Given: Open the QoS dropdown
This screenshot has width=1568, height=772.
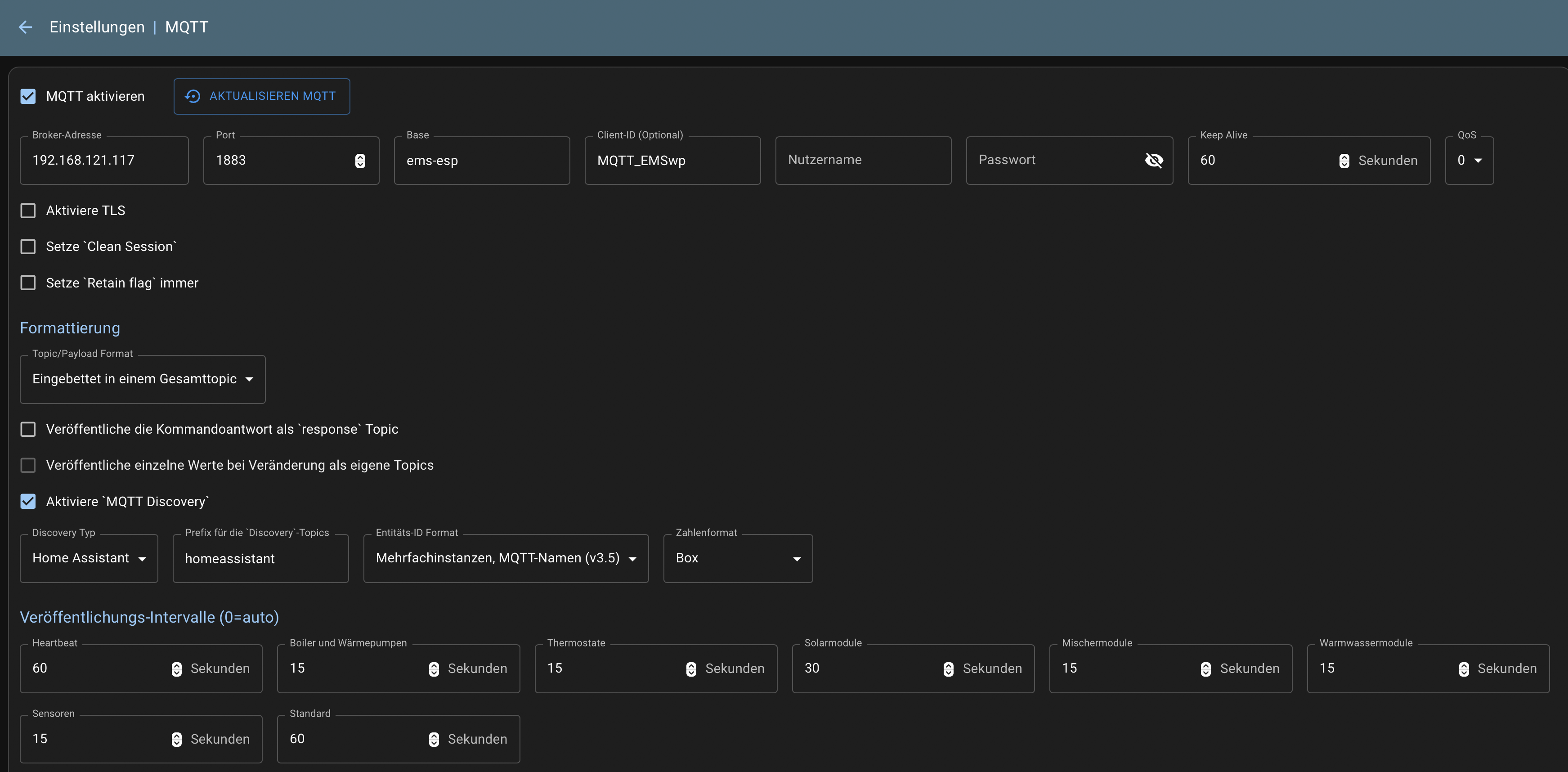Looking at the screenshot, I should coord(1469,161).
